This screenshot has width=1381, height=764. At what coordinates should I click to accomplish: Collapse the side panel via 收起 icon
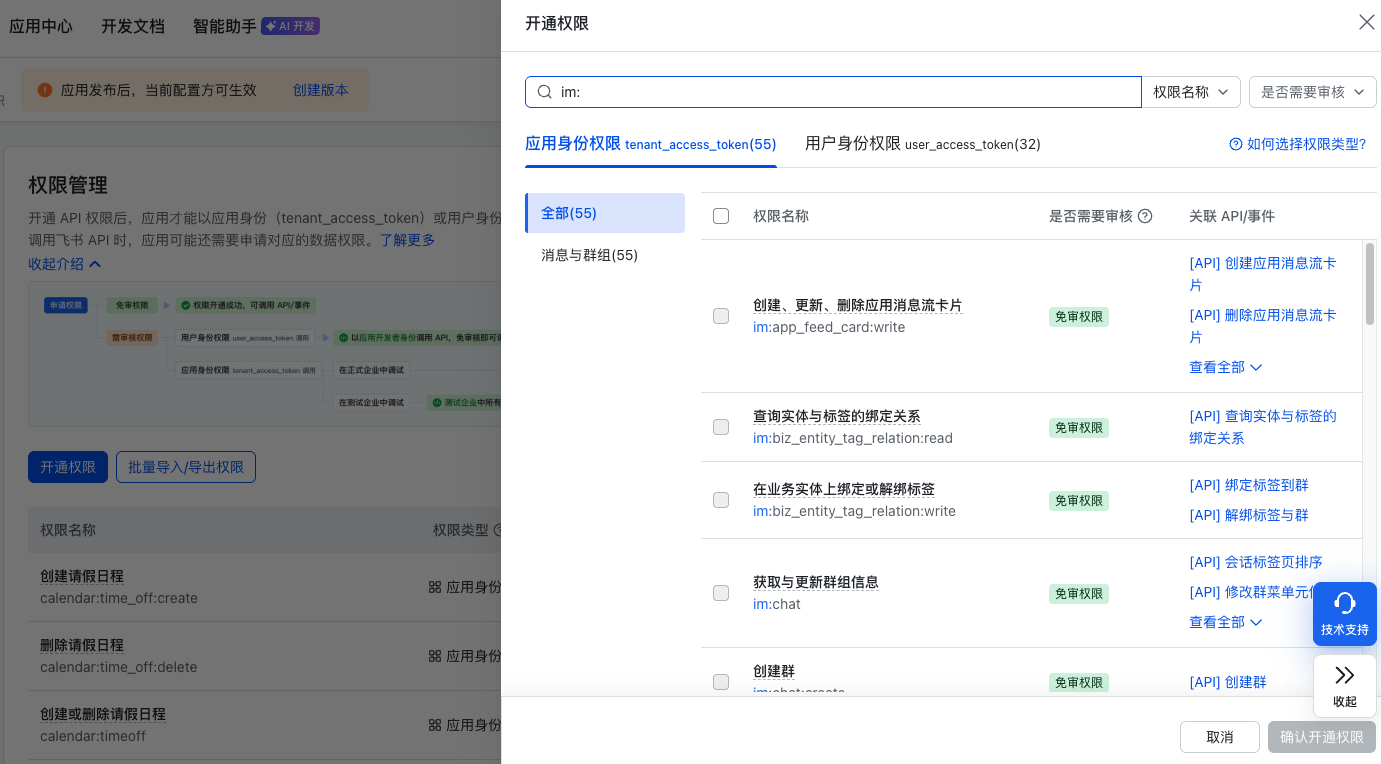coord(1345,676)
